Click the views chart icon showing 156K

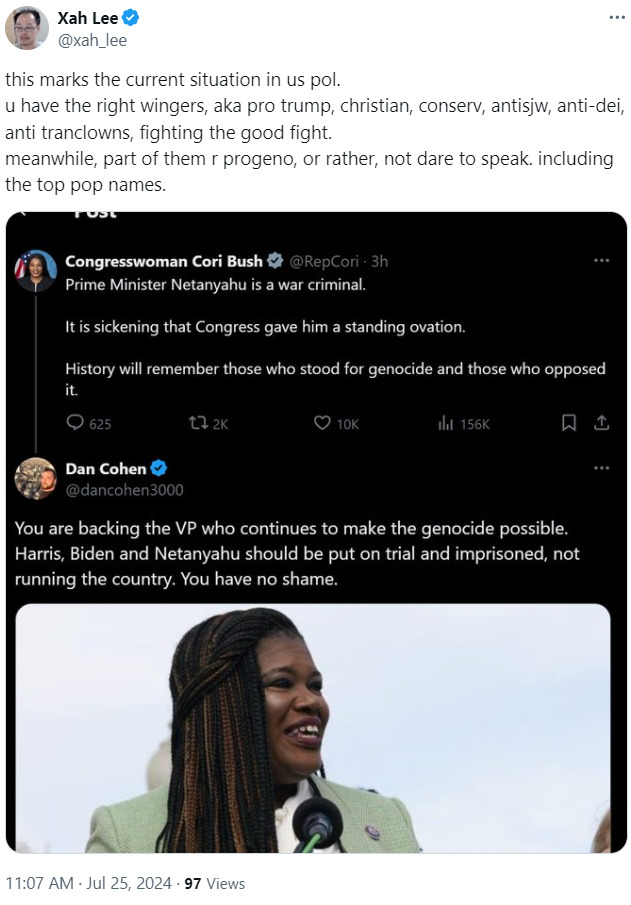[x=446, y=423]
